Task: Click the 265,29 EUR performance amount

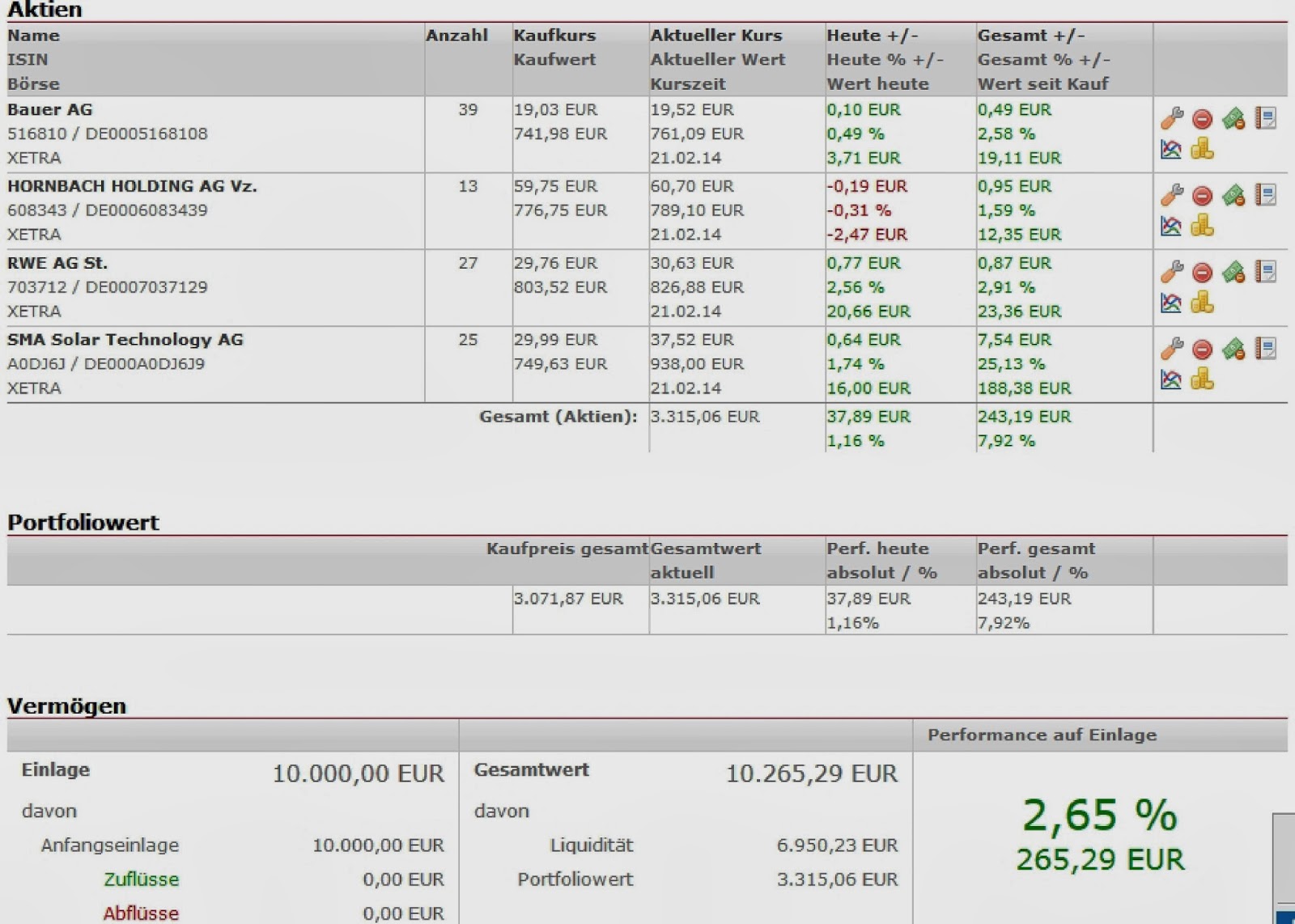Action: pos(1099,859)
